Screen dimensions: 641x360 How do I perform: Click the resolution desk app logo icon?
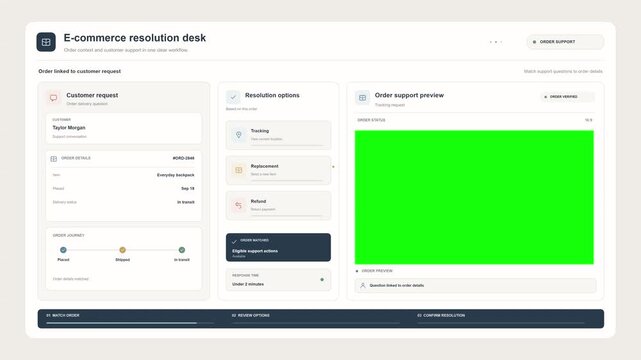point(46,42)
